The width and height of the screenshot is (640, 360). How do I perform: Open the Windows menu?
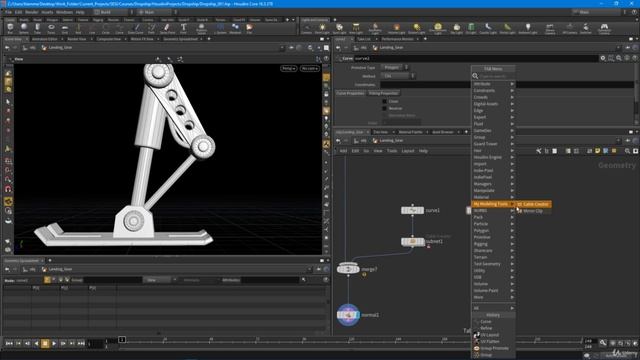(64, 12)
